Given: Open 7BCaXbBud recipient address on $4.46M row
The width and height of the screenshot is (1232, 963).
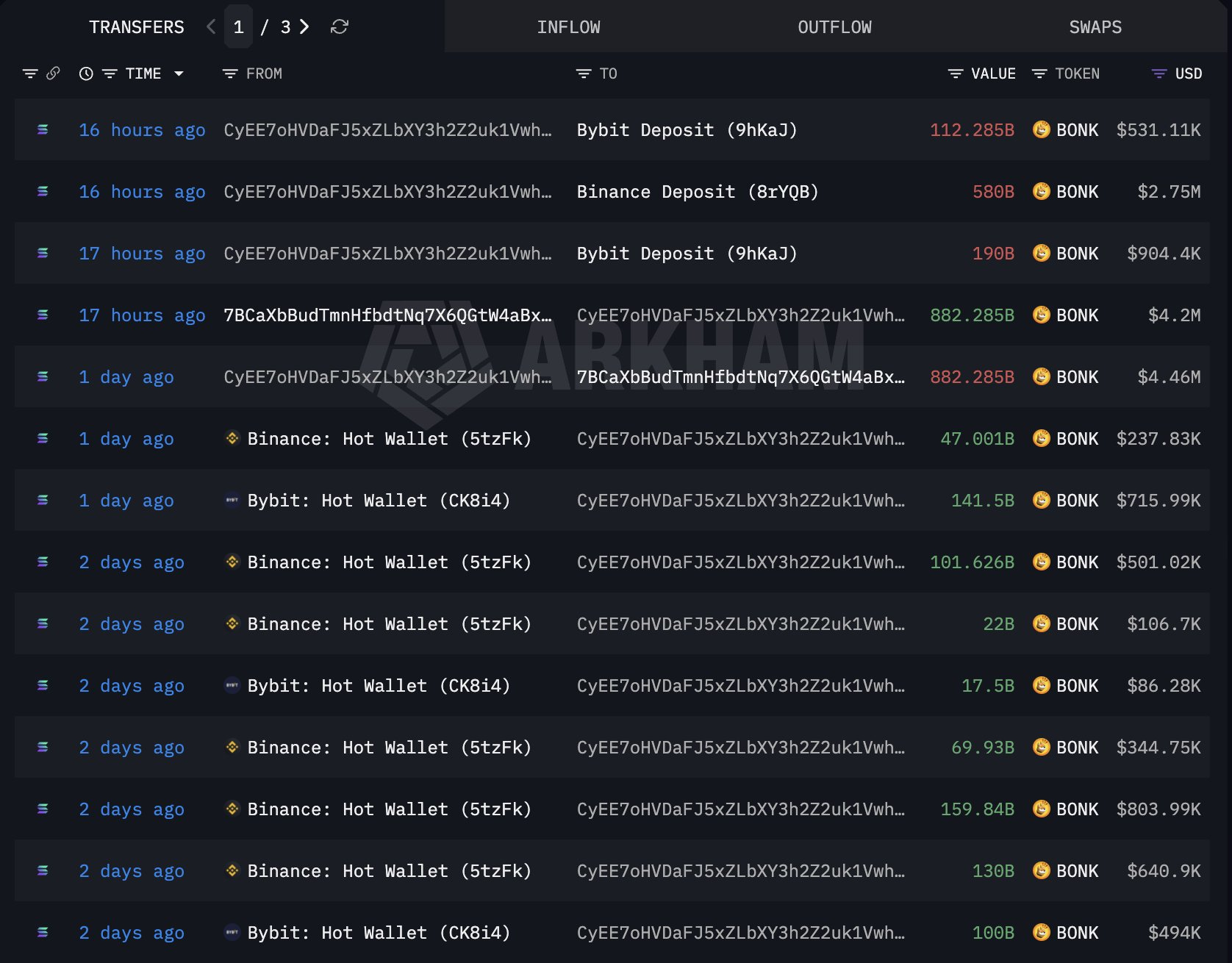Looking at the screenshot, I should click(741, 377).
